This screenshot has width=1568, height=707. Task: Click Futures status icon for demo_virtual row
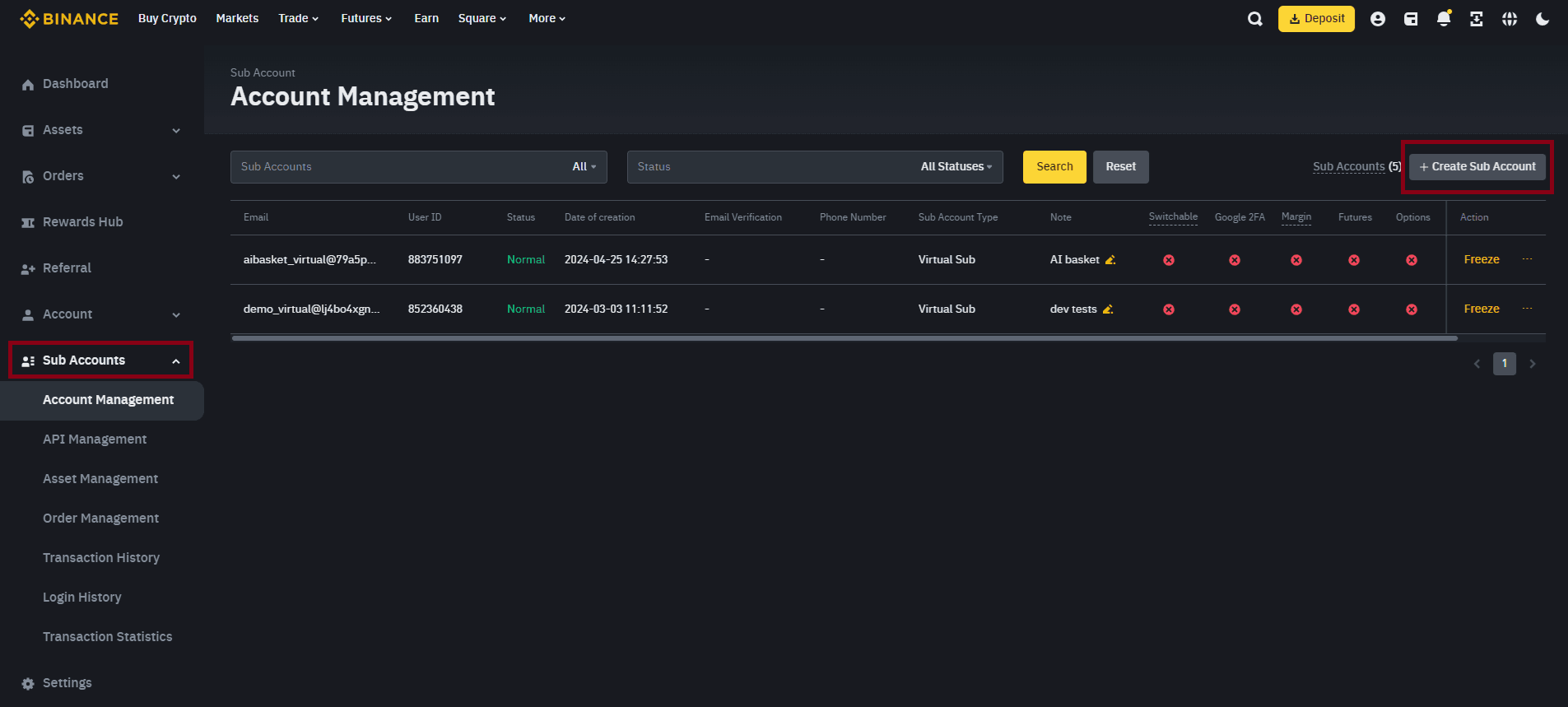[x=1354, y=309]
